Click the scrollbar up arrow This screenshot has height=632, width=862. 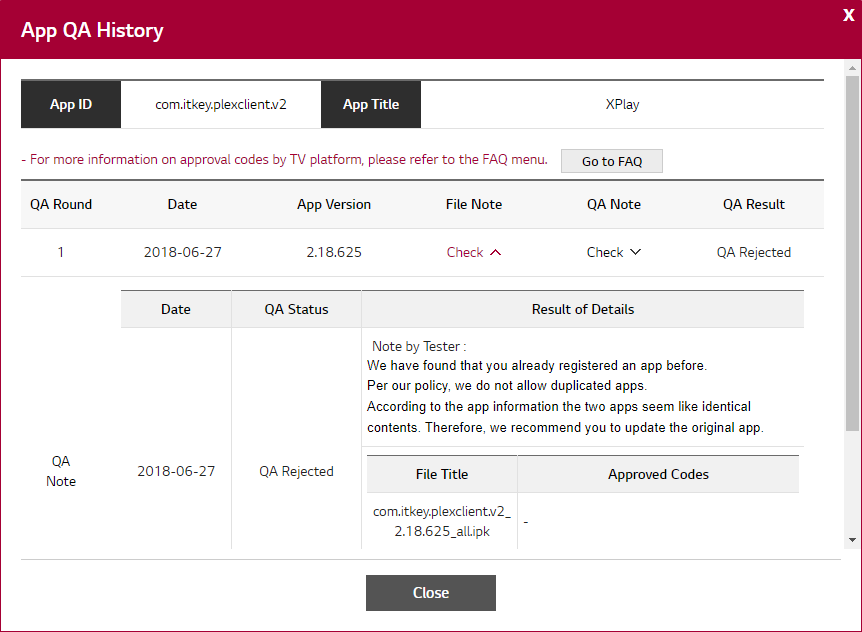point(852,68)
